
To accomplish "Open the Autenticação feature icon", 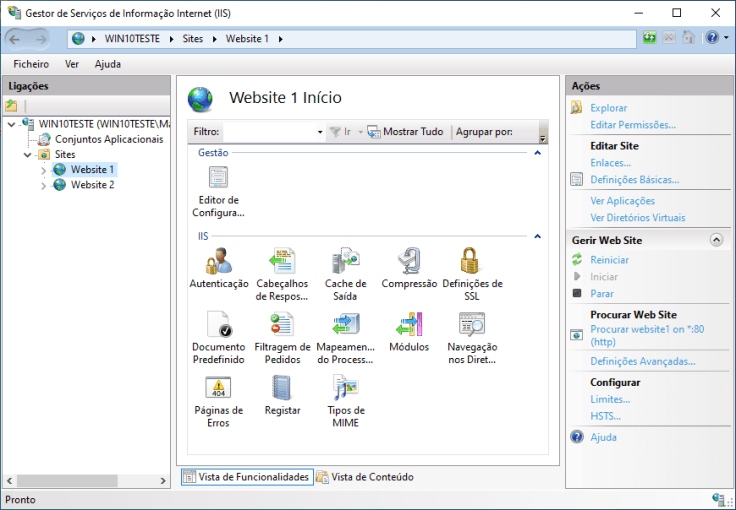I will [218, 262].
